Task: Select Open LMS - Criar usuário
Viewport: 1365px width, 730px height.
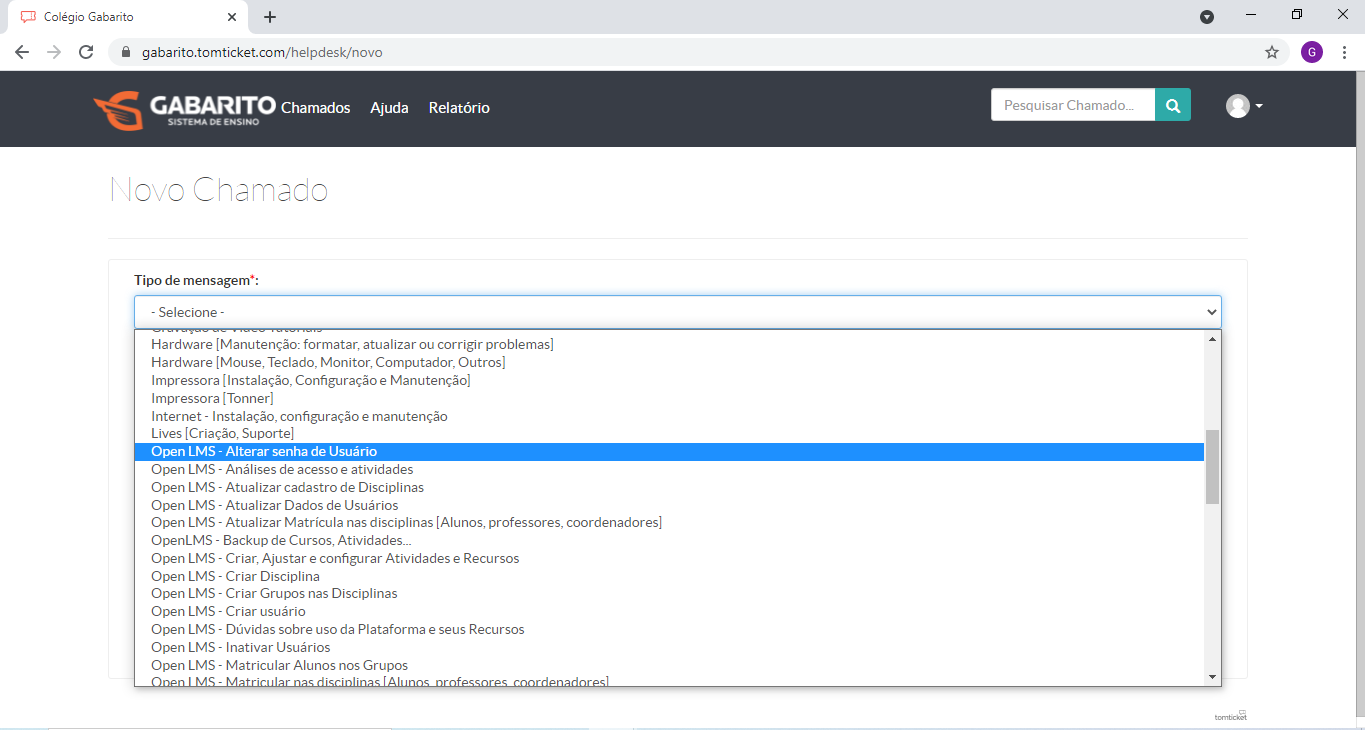Action: point(669,612)
